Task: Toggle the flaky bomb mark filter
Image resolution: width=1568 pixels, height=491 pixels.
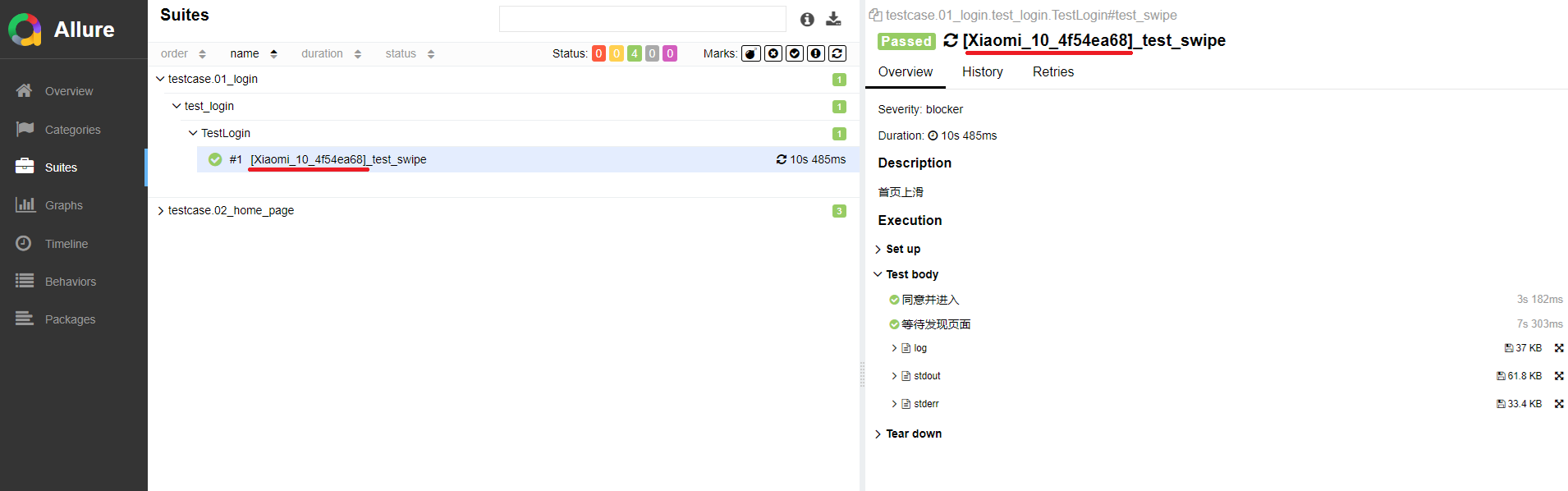Action: coord(750,53)
